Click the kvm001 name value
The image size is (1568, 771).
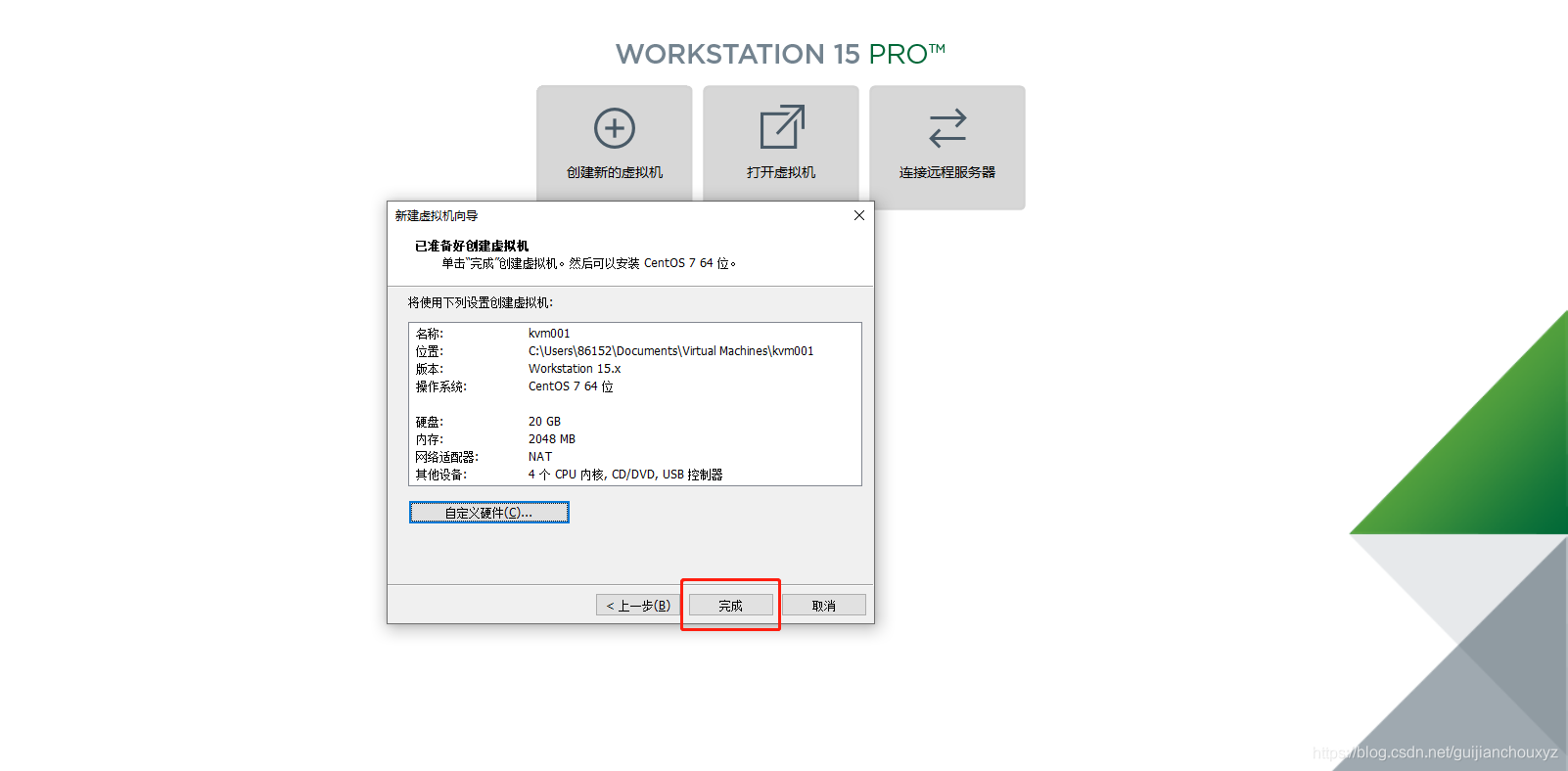549,334
